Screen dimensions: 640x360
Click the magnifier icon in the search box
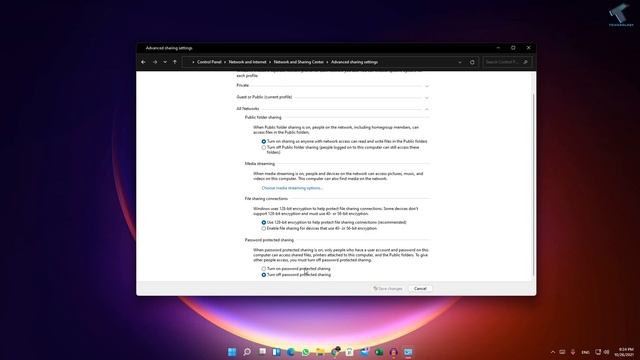[x=526, y=62]
